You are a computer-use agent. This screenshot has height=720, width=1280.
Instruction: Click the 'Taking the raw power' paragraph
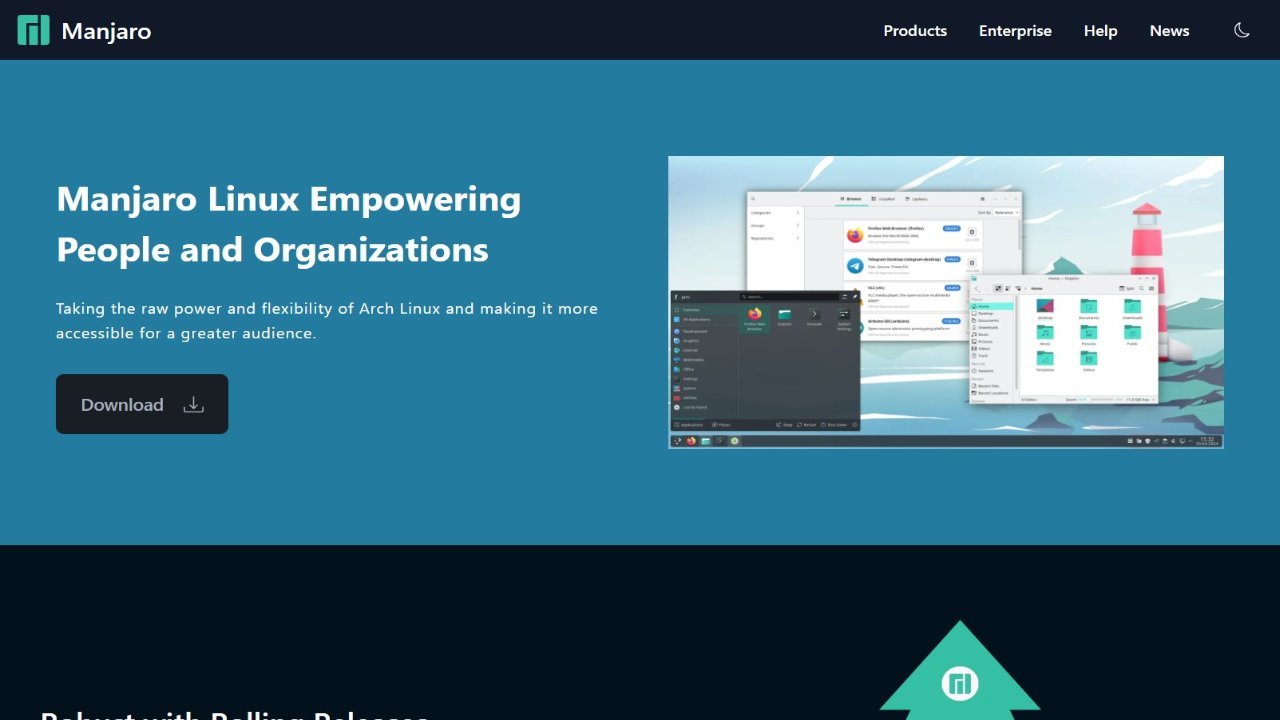(x=327, y=320)
